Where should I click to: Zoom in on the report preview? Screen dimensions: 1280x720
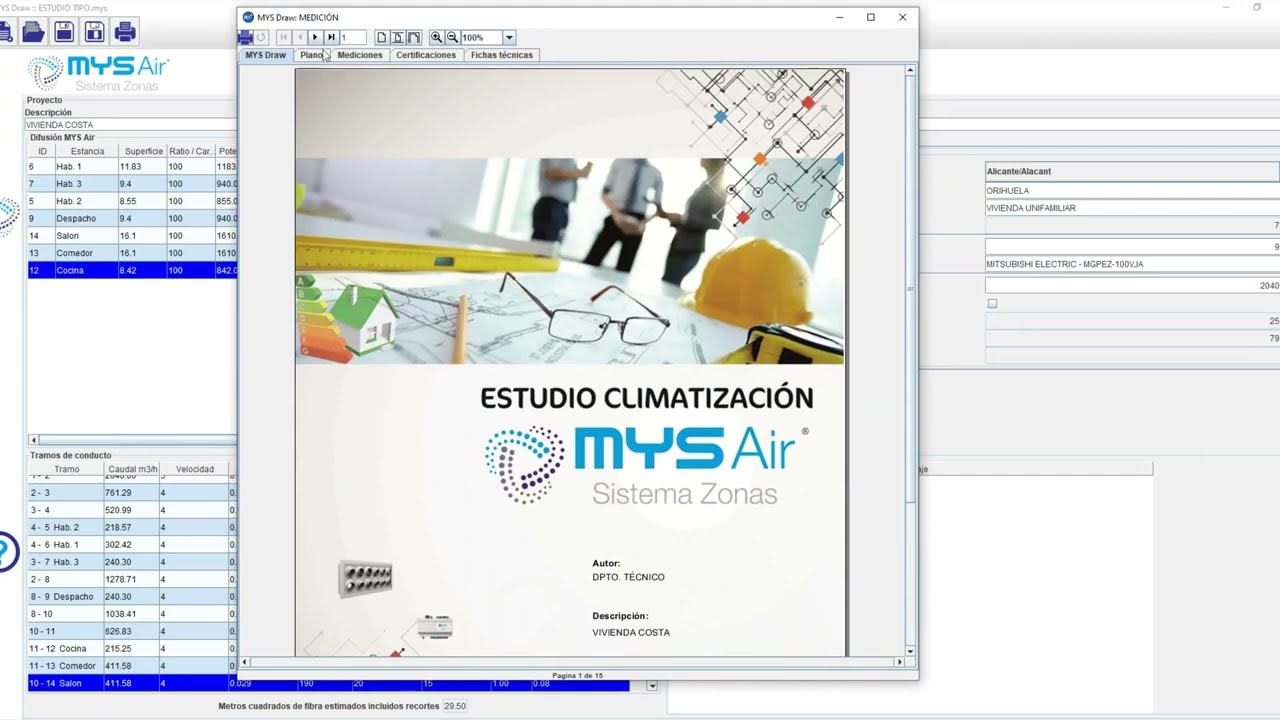(x=437, y=37)
